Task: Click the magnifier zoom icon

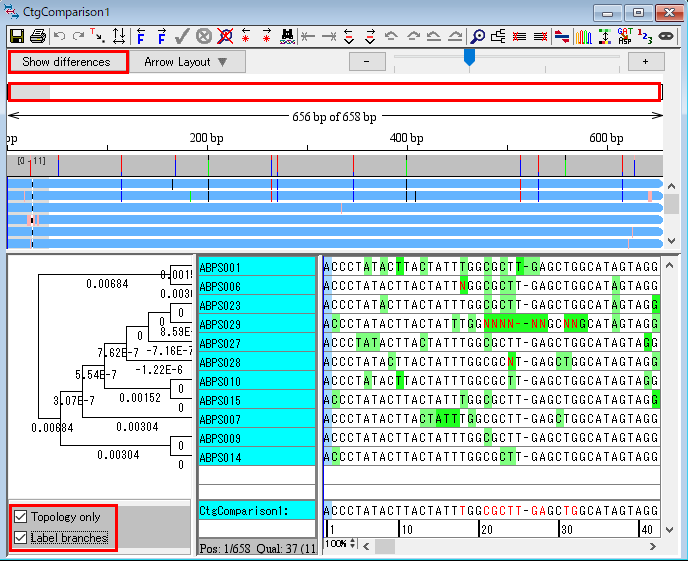Action: (x=478, y=36)
